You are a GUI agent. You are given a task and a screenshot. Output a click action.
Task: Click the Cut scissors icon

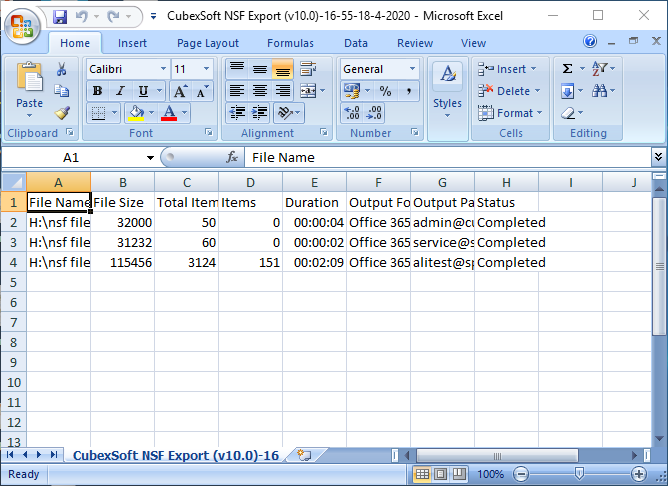pos(62,69)
